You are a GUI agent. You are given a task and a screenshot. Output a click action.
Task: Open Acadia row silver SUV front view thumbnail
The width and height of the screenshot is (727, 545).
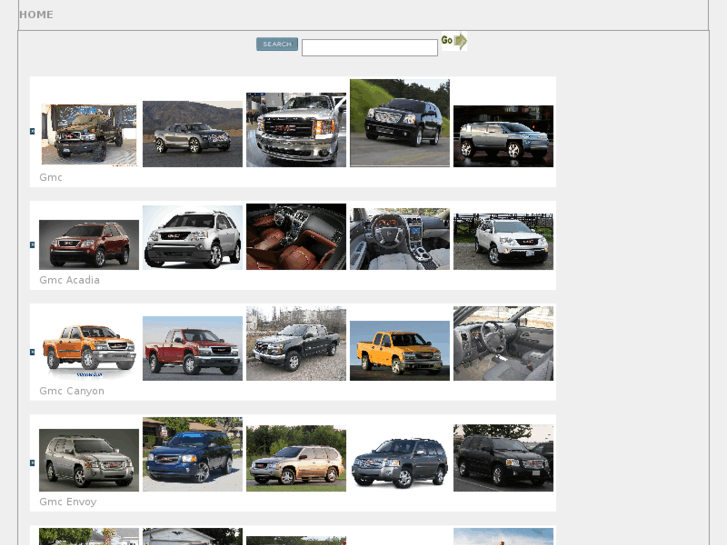coord(192,237)
